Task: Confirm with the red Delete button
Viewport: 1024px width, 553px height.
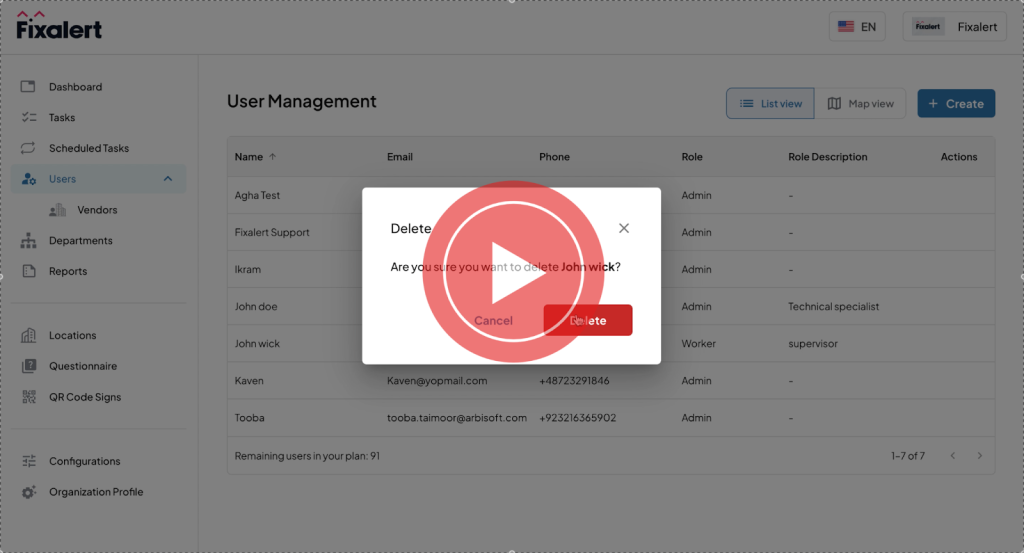Action: pos(588,320)
